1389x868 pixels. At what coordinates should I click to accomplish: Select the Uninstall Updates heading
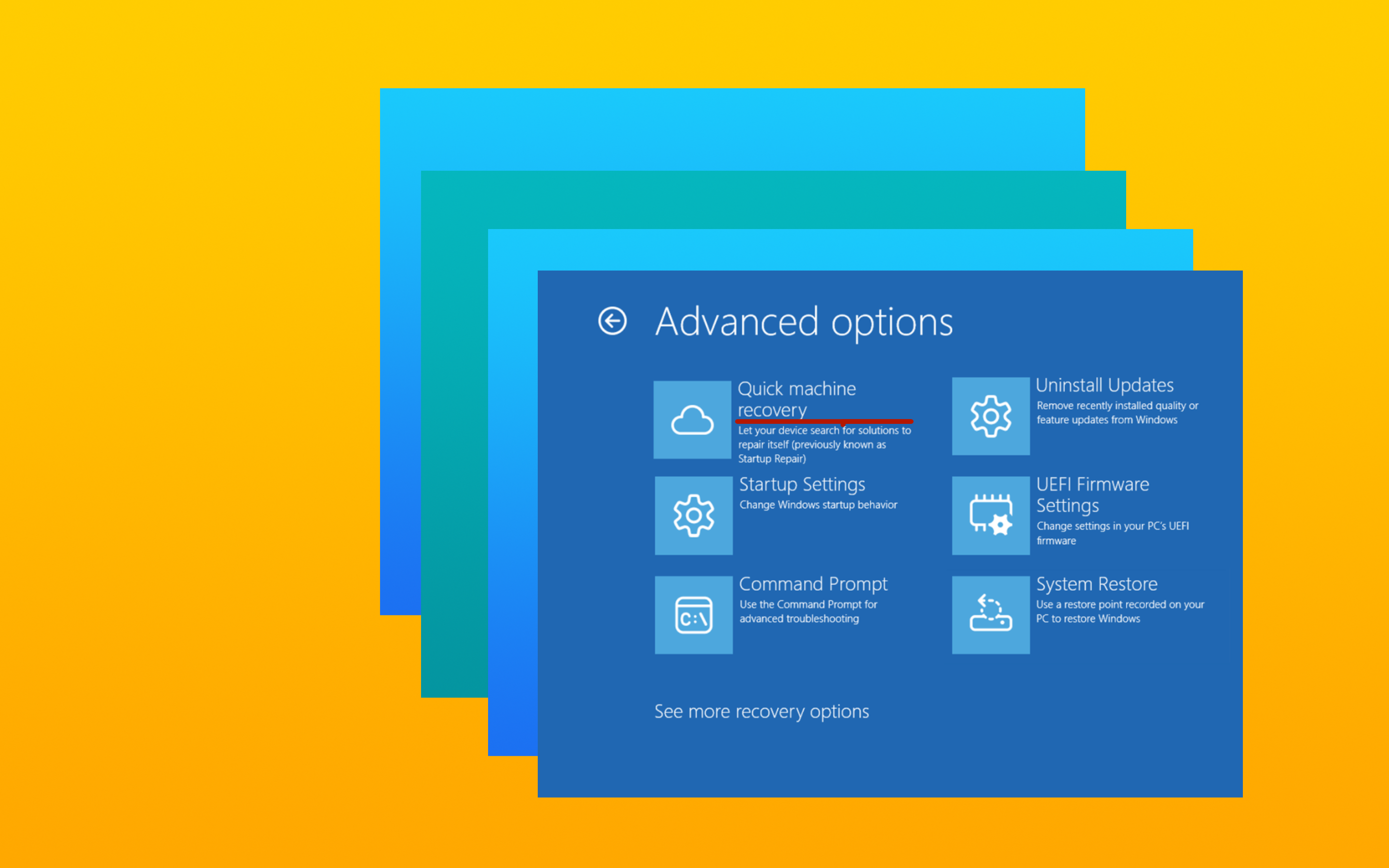(1104, 385)
